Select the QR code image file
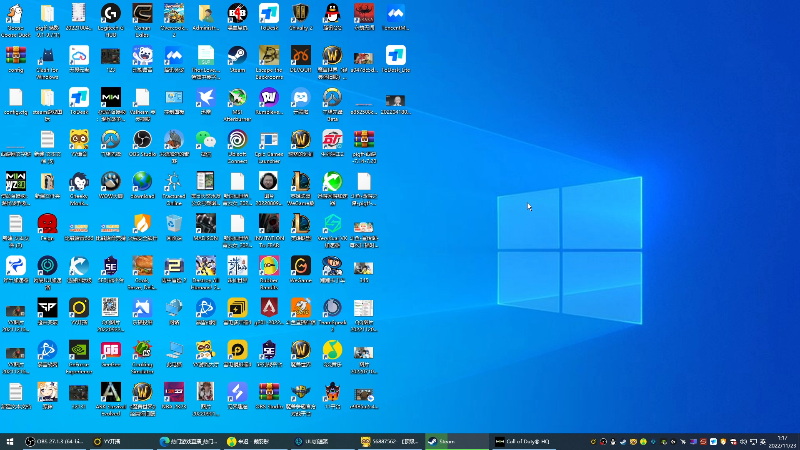This screenshot has height=450, width=800. 111,316
